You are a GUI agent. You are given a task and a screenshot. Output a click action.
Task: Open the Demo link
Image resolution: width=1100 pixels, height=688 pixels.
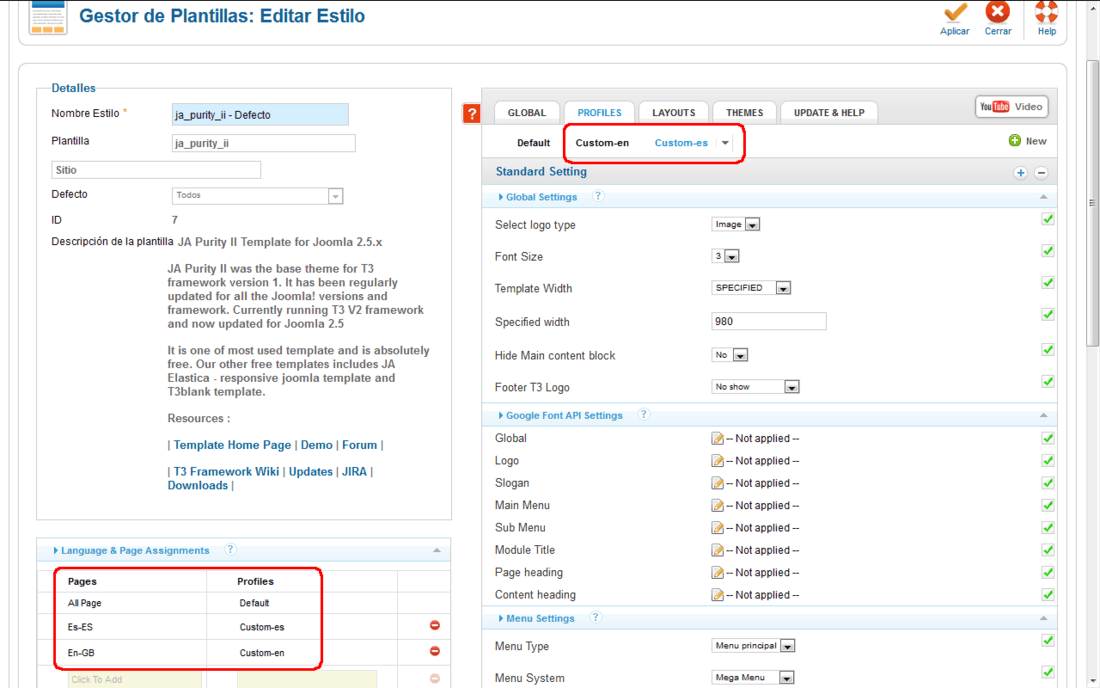pos(316,445)
